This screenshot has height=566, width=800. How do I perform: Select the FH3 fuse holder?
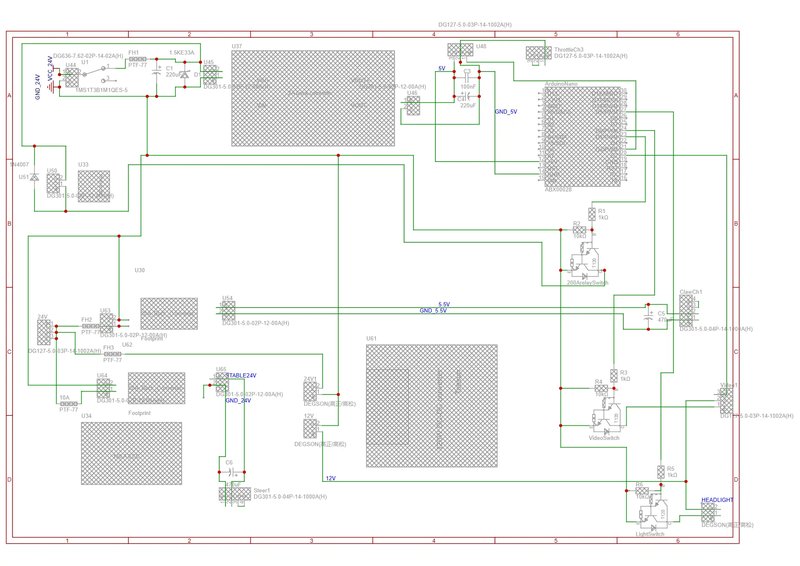click(x=112, y=354)
